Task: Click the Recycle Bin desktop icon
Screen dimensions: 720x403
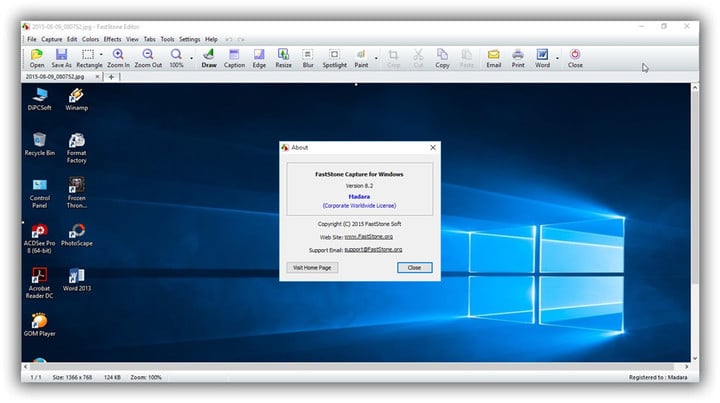Action: [39, 144]
